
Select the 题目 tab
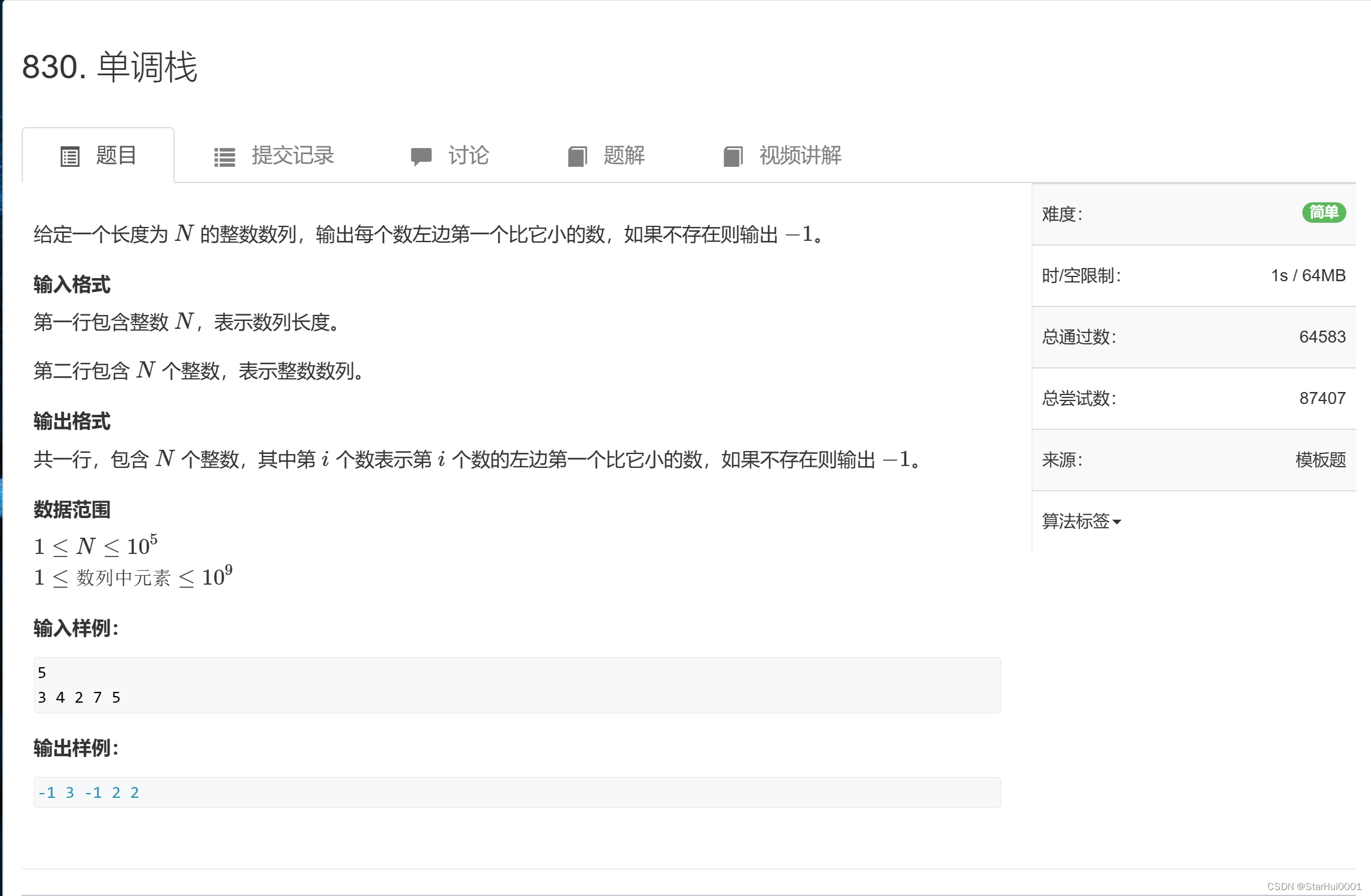(x=115, y=156)
